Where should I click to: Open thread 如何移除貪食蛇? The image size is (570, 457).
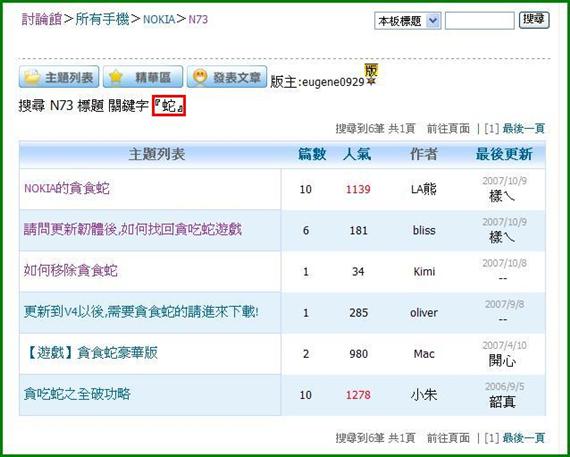(71, 271)
